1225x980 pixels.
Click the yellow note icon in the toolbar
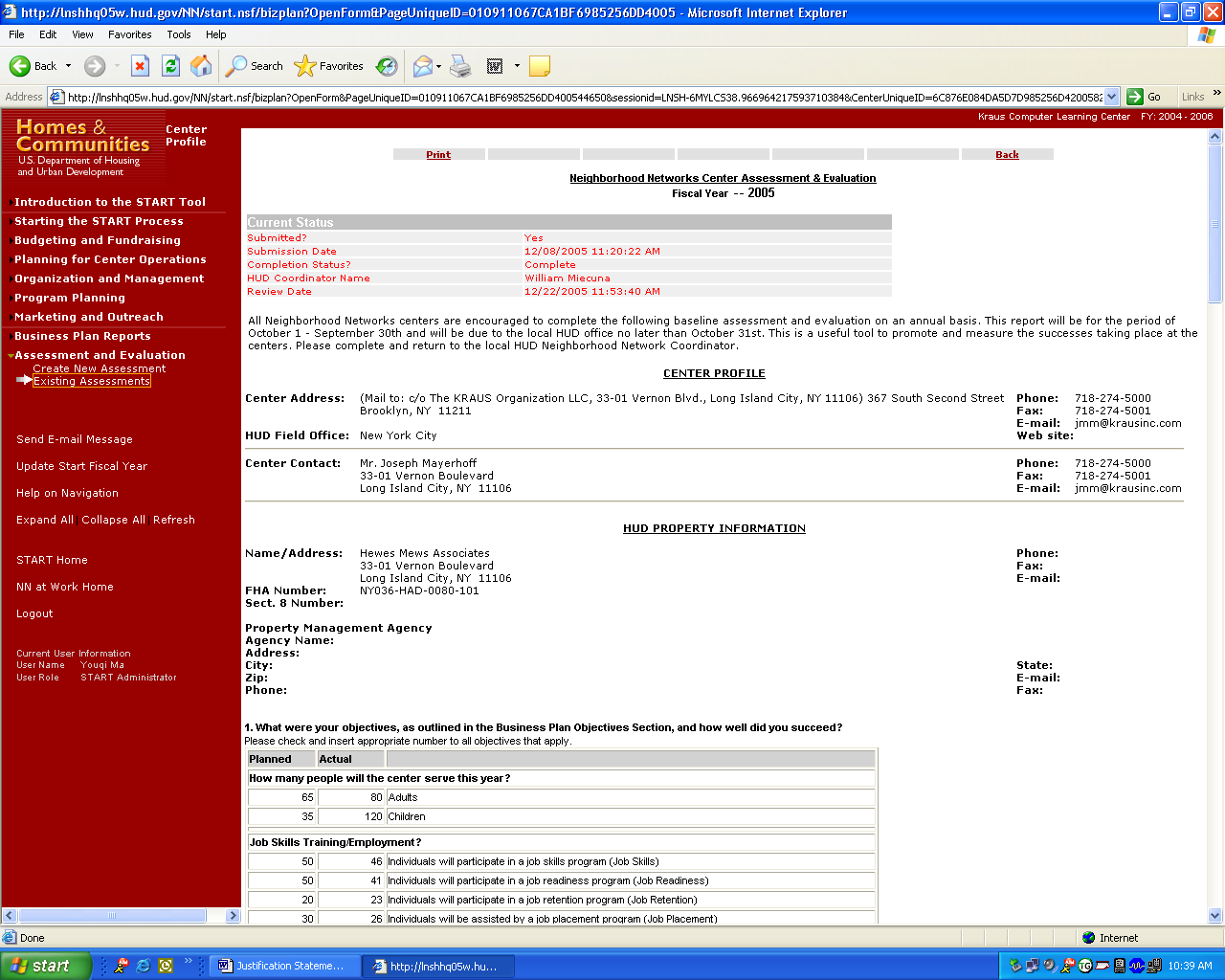click(540, 66)
